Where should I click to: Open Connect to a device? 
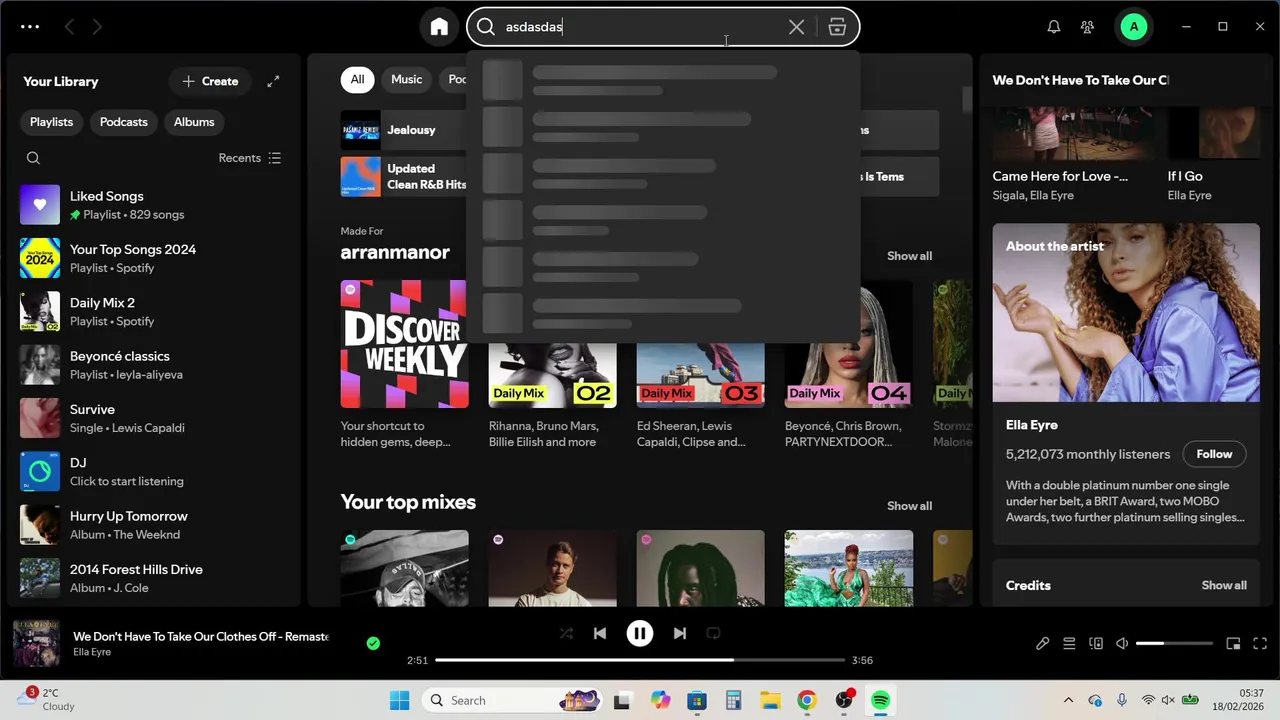(x=1096, y=644)
